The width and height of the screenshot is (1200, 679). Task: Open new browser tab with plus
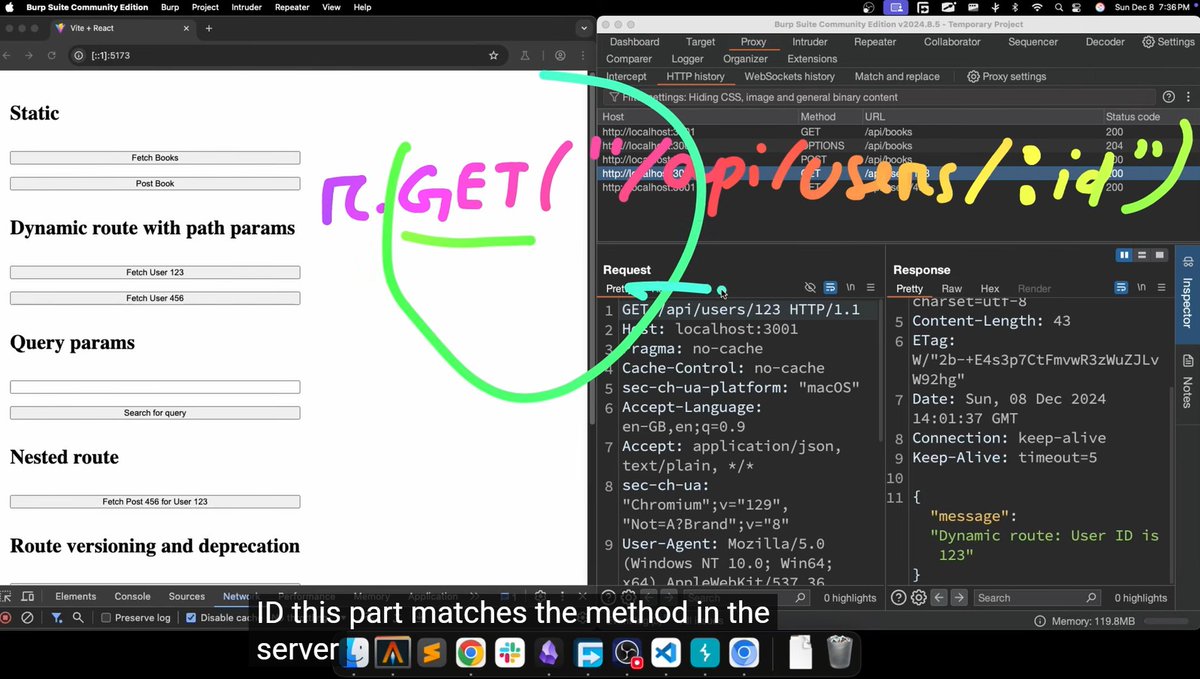click(209, 29)
